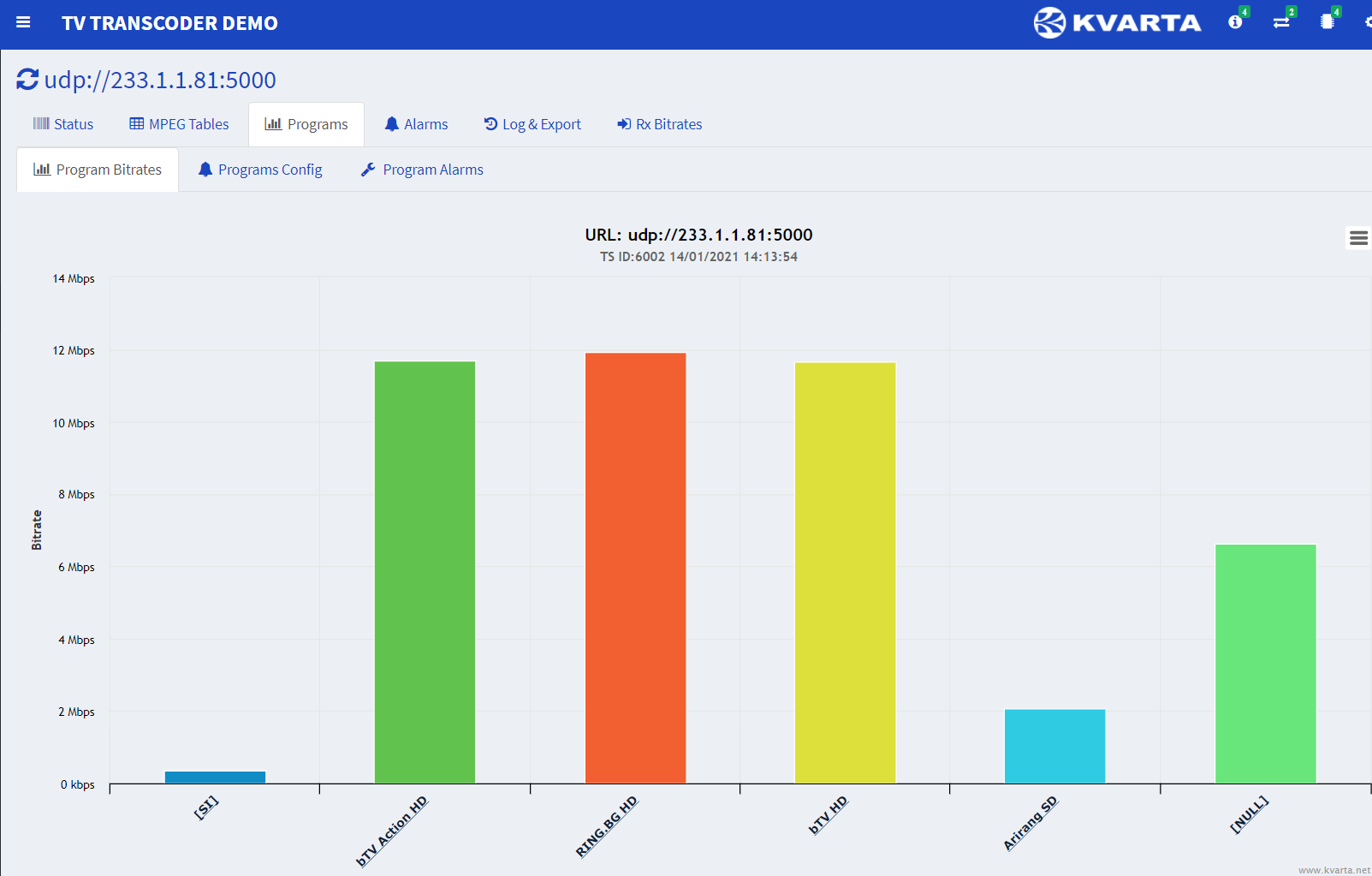Click the Bitrate y-axis title
Viewport: 1372px width, 876px height.
37,530
